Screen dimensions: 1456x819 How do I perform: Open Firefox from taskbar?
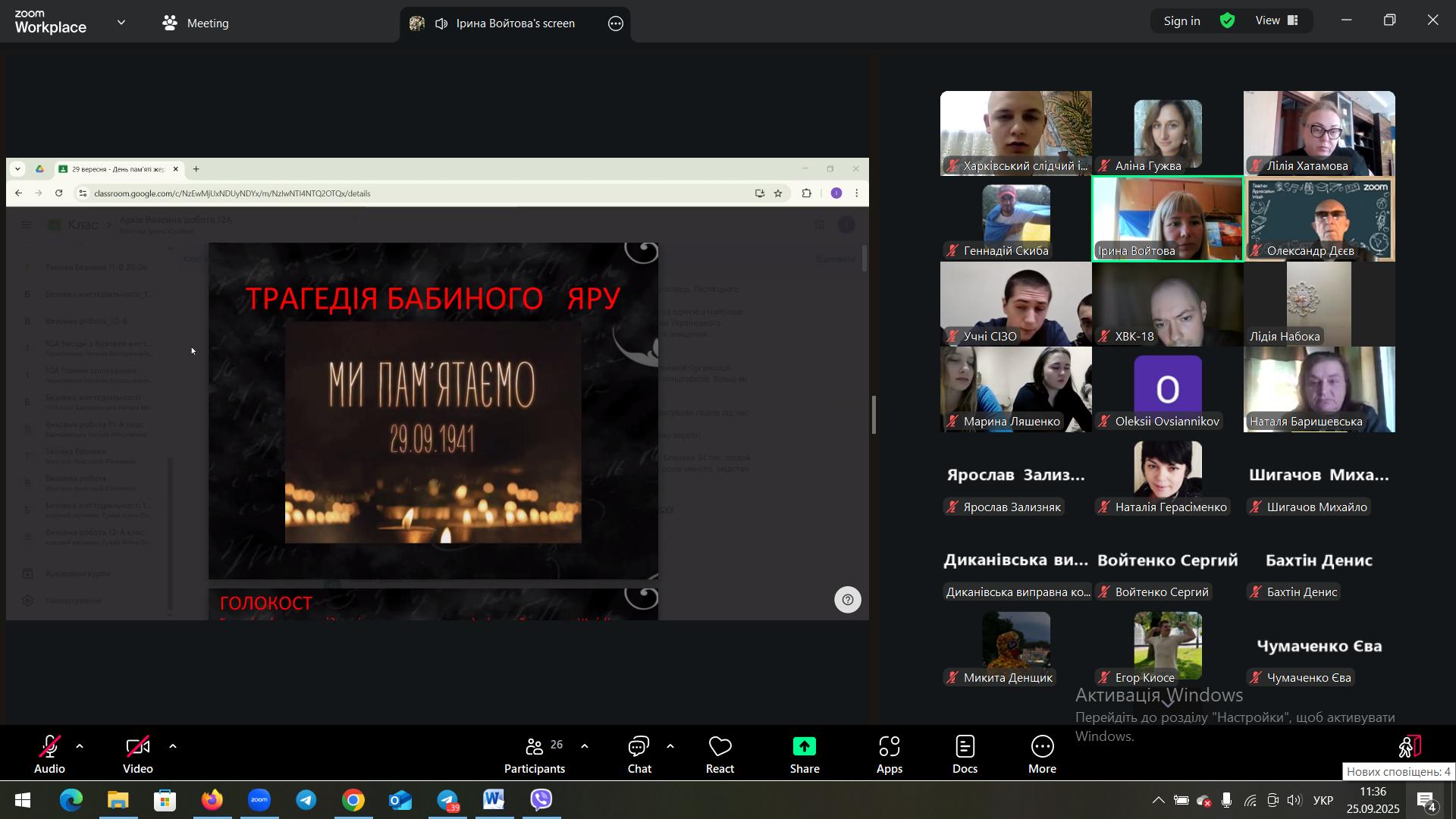click(x=212, y=801)
